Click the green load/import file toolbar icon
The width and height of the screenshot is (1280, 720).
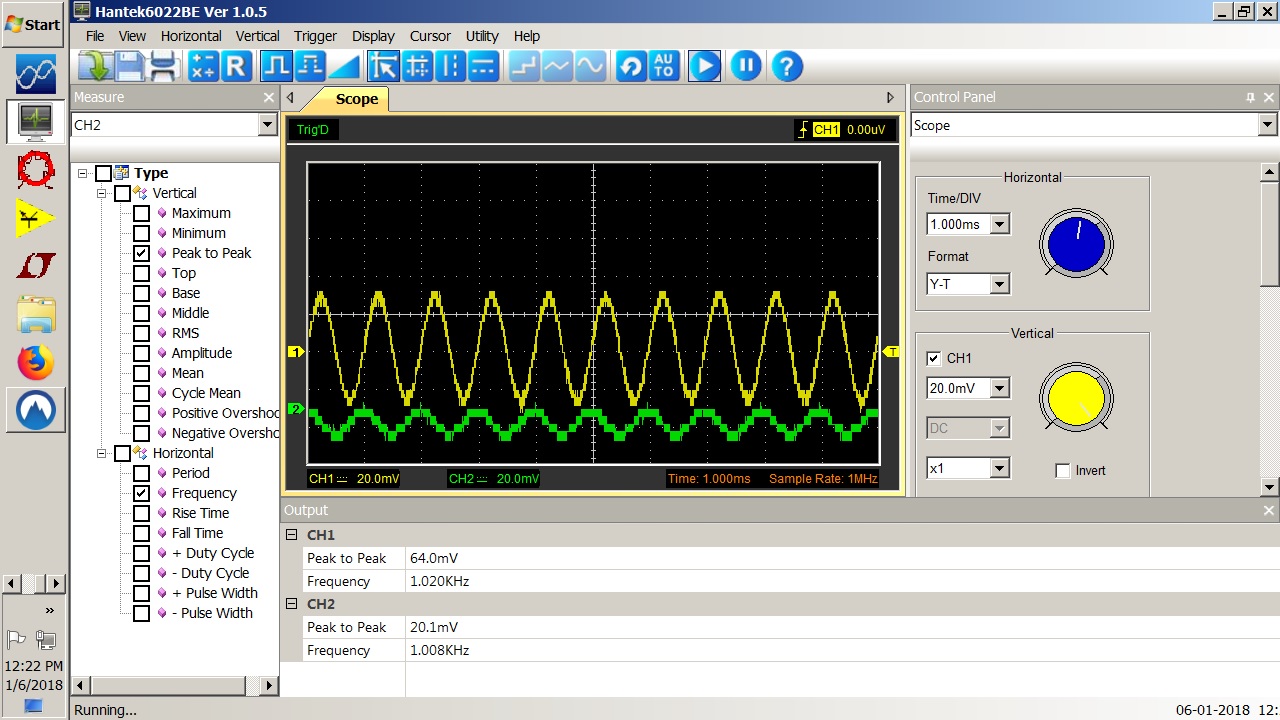click(97, 66)
